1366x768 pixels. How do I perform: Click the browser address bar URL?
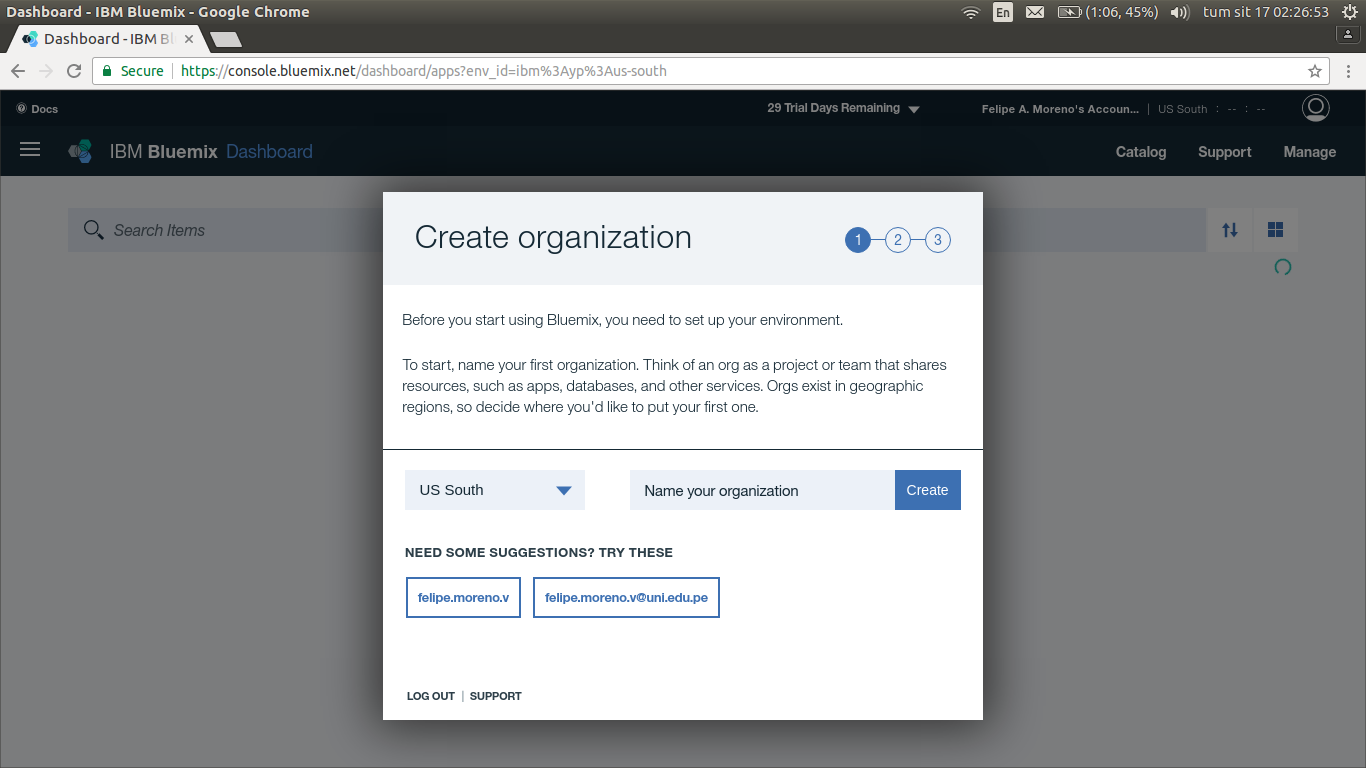(424, 71)
